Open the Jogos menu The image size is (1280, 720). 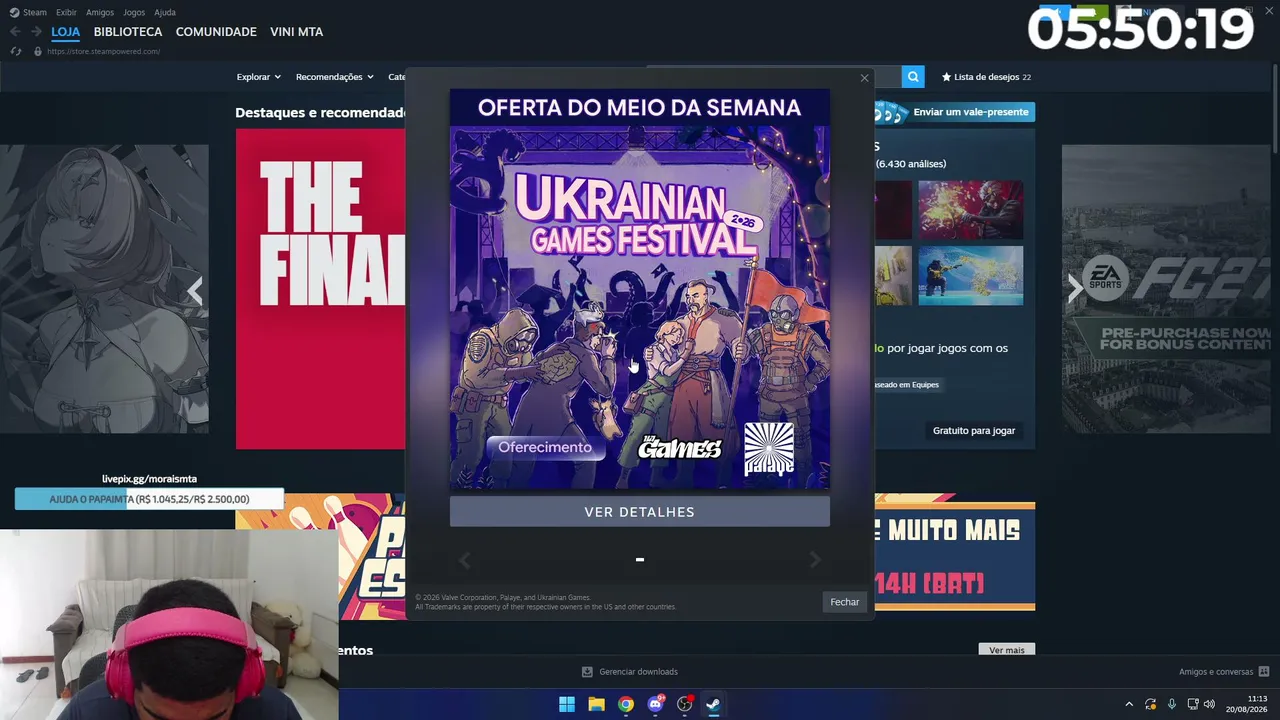(x=134, y=12)
